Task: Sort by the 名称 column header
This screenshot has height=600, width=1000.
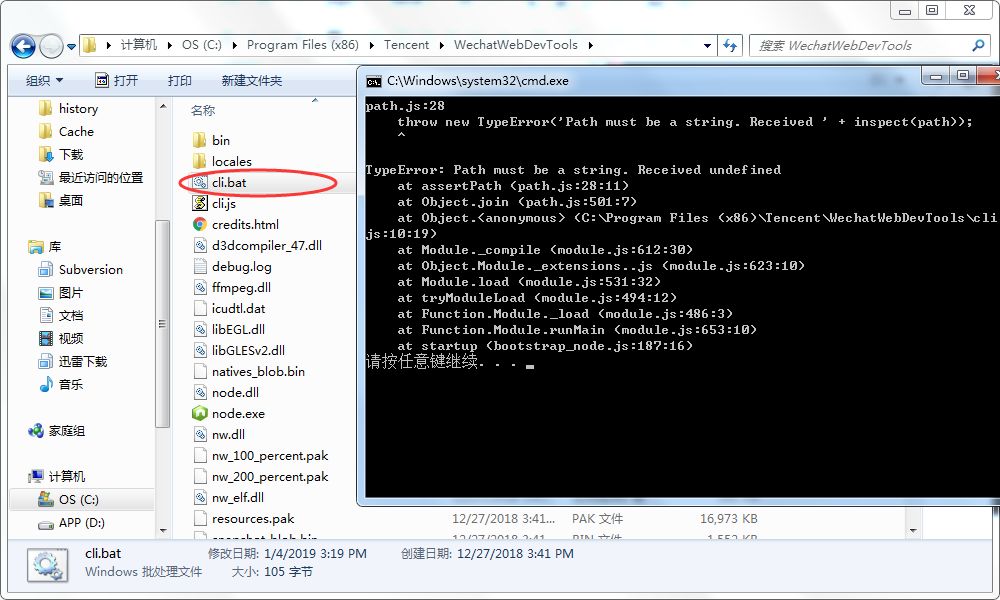Action: coord(203,110)
